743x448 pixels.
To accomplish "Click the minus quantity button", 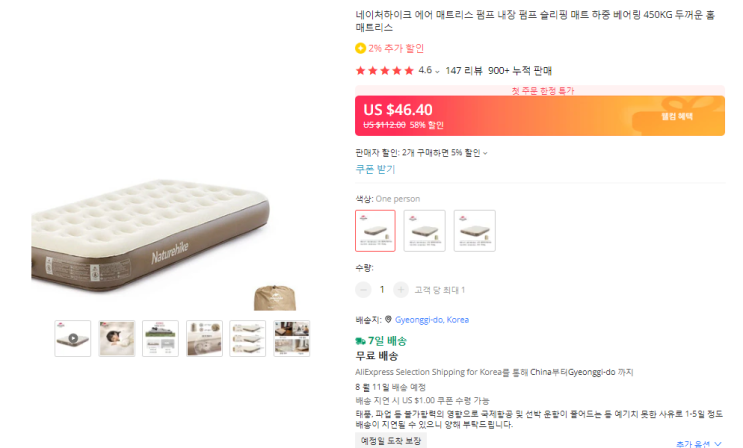I will (364, 290).
